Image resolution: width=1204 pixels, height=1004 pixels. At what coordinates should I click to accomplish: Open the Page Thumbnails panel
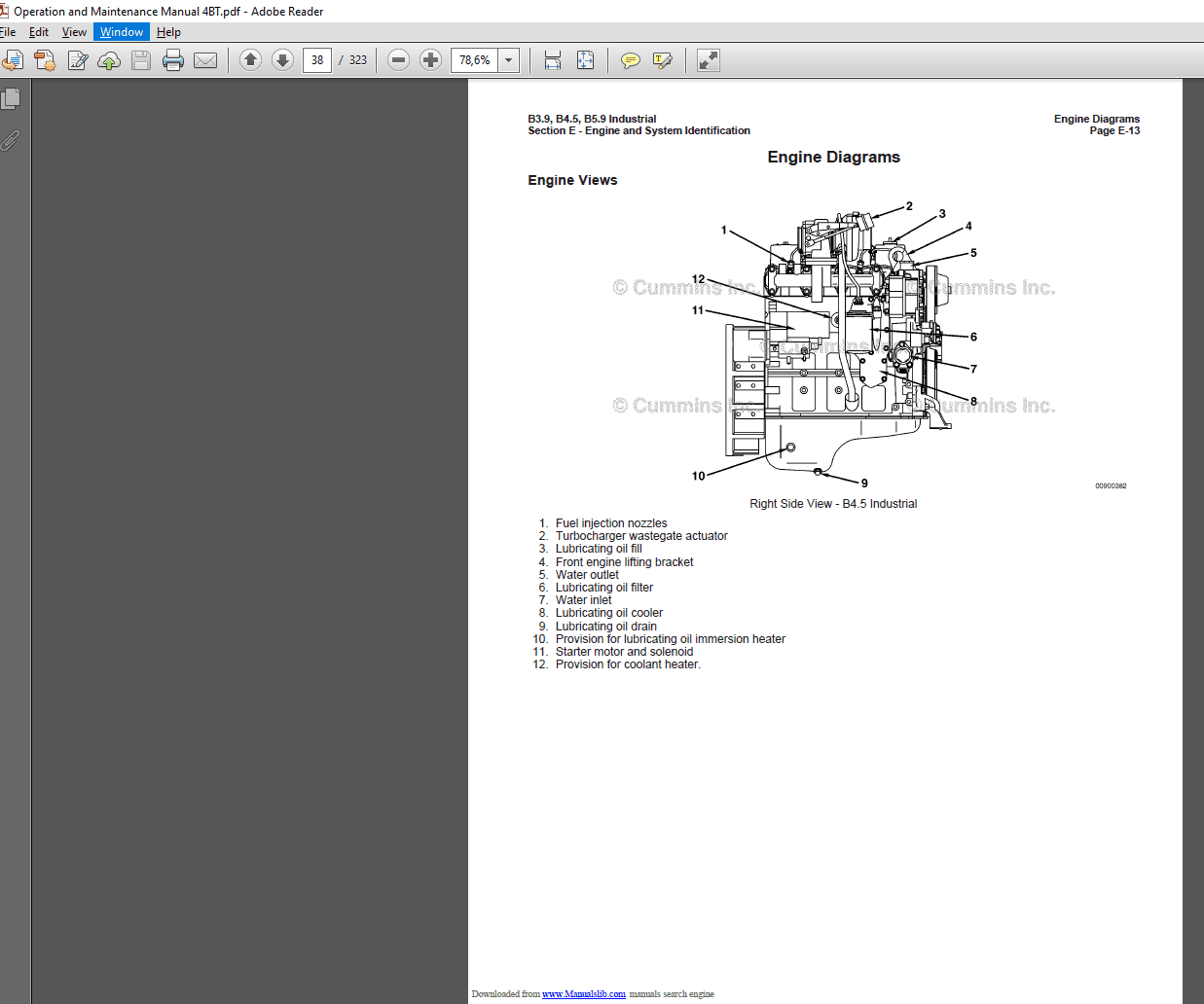(x=11, y=97)
